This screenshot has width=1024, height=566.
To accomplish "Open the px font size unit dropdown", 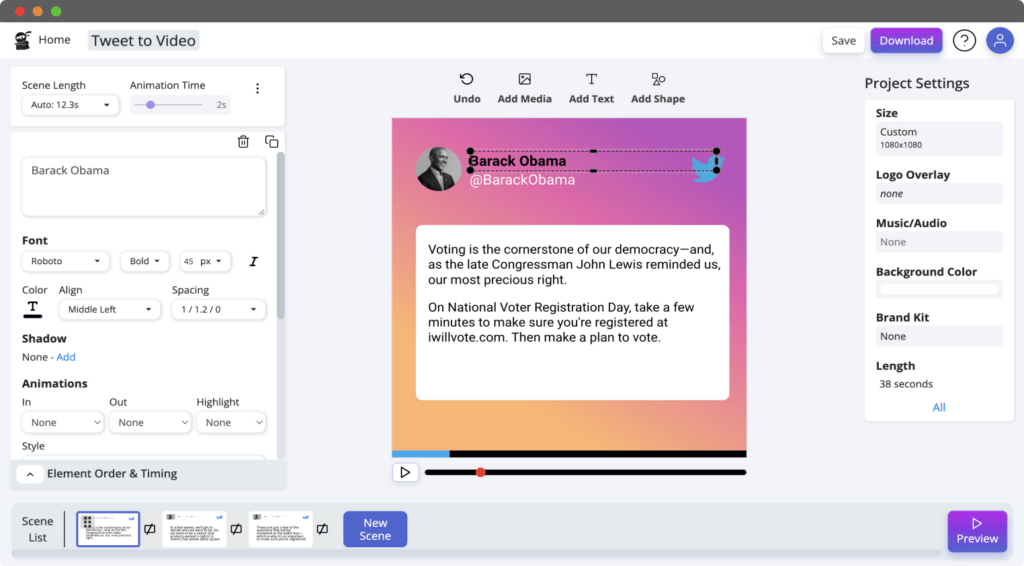I will (212, 261).
